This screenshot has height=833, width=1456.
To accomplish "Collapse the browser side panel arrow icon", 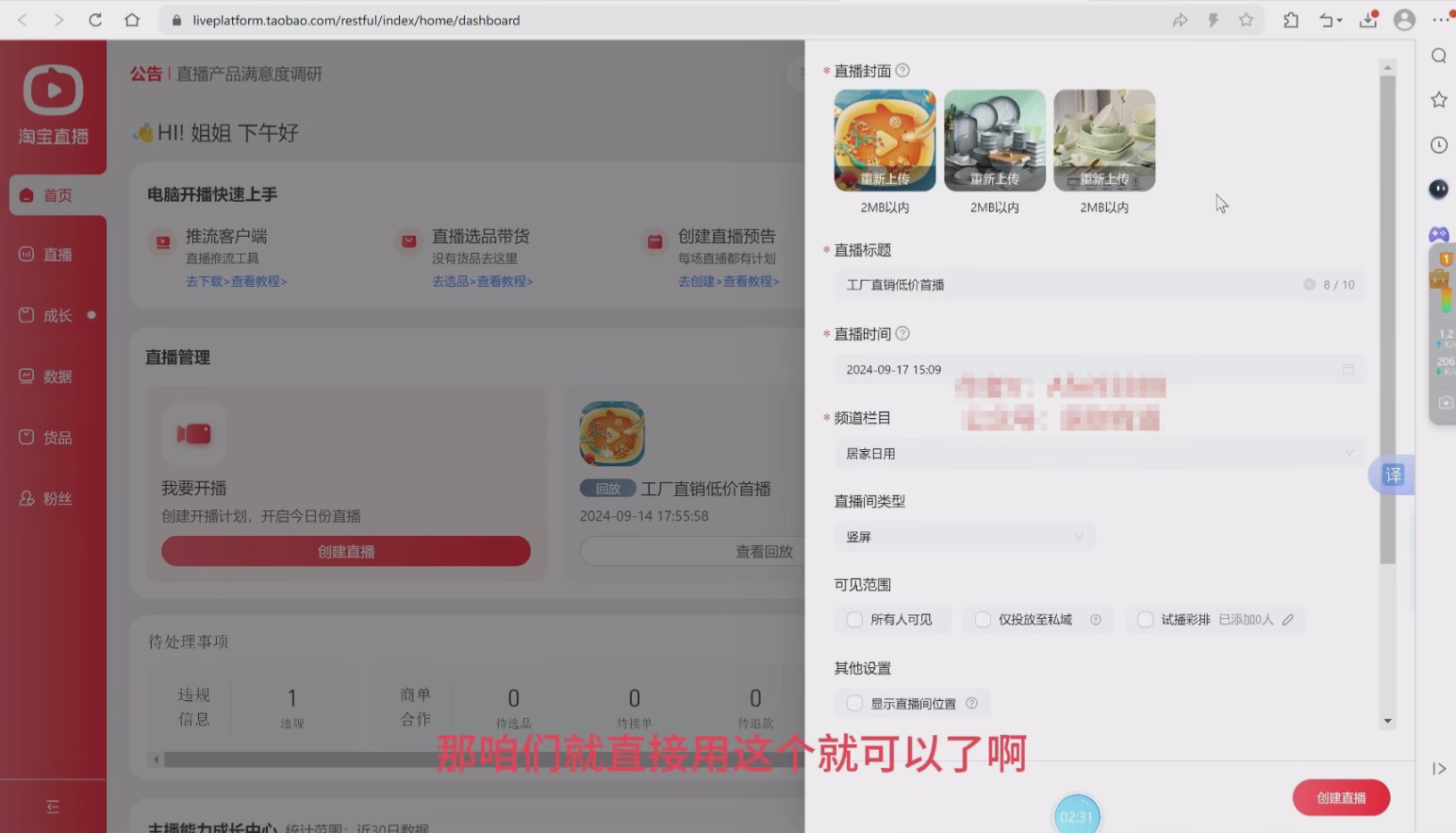I will 1439,769.
